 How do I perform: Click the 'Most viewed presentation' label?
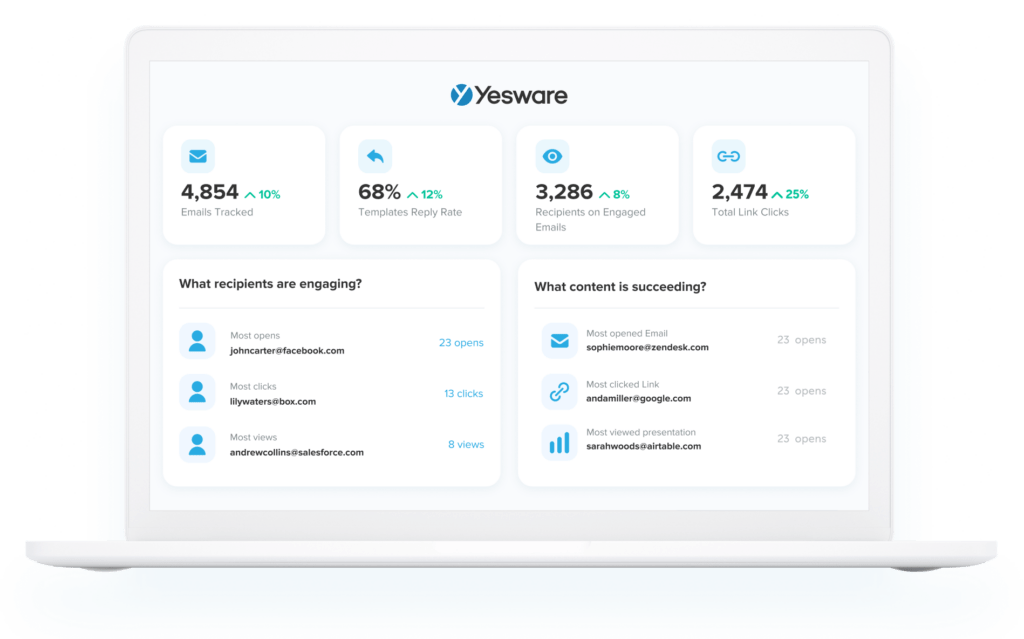coord(641,433)
